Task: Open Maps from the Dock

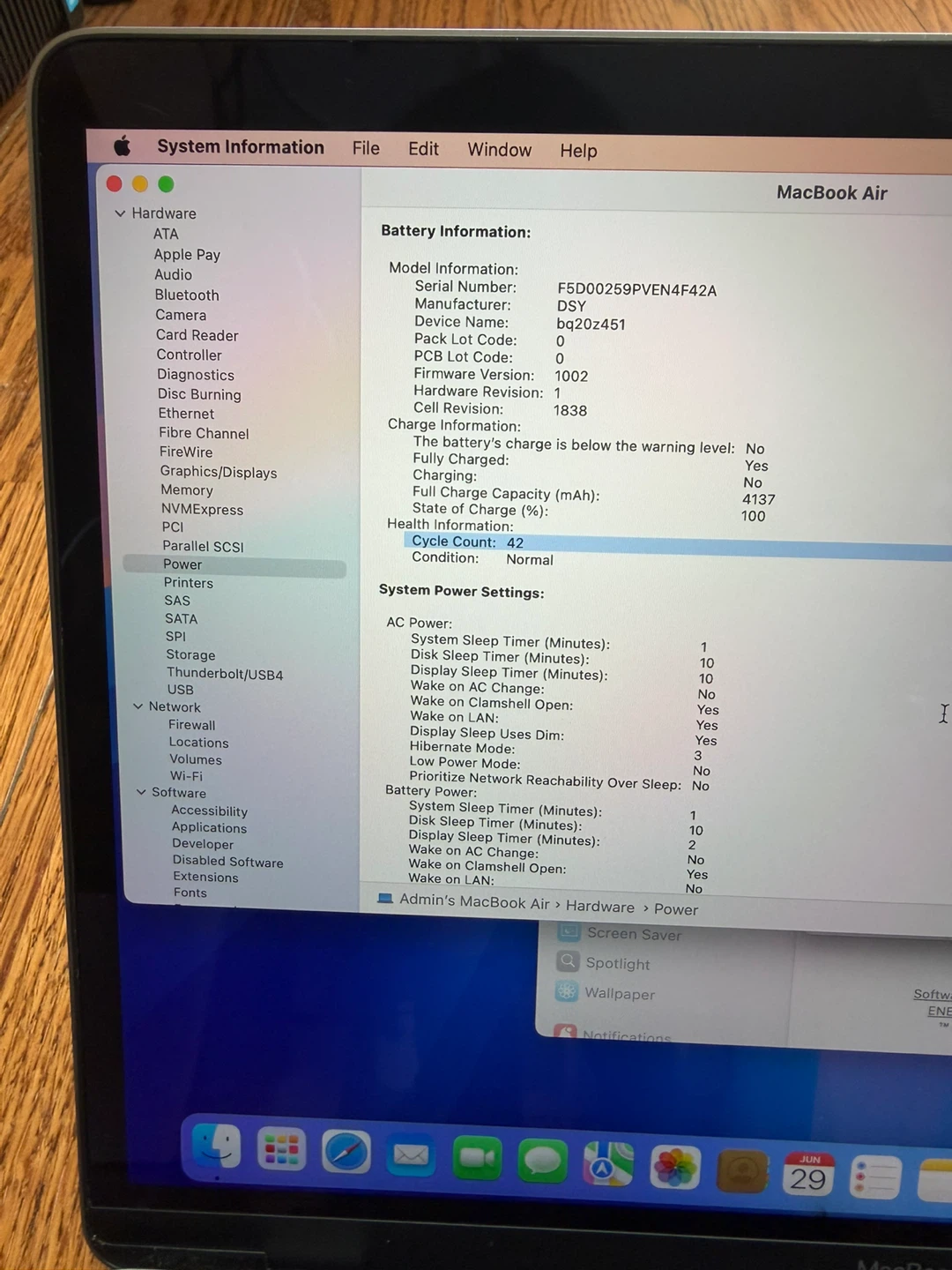Action: click(x=608, y=1163)
